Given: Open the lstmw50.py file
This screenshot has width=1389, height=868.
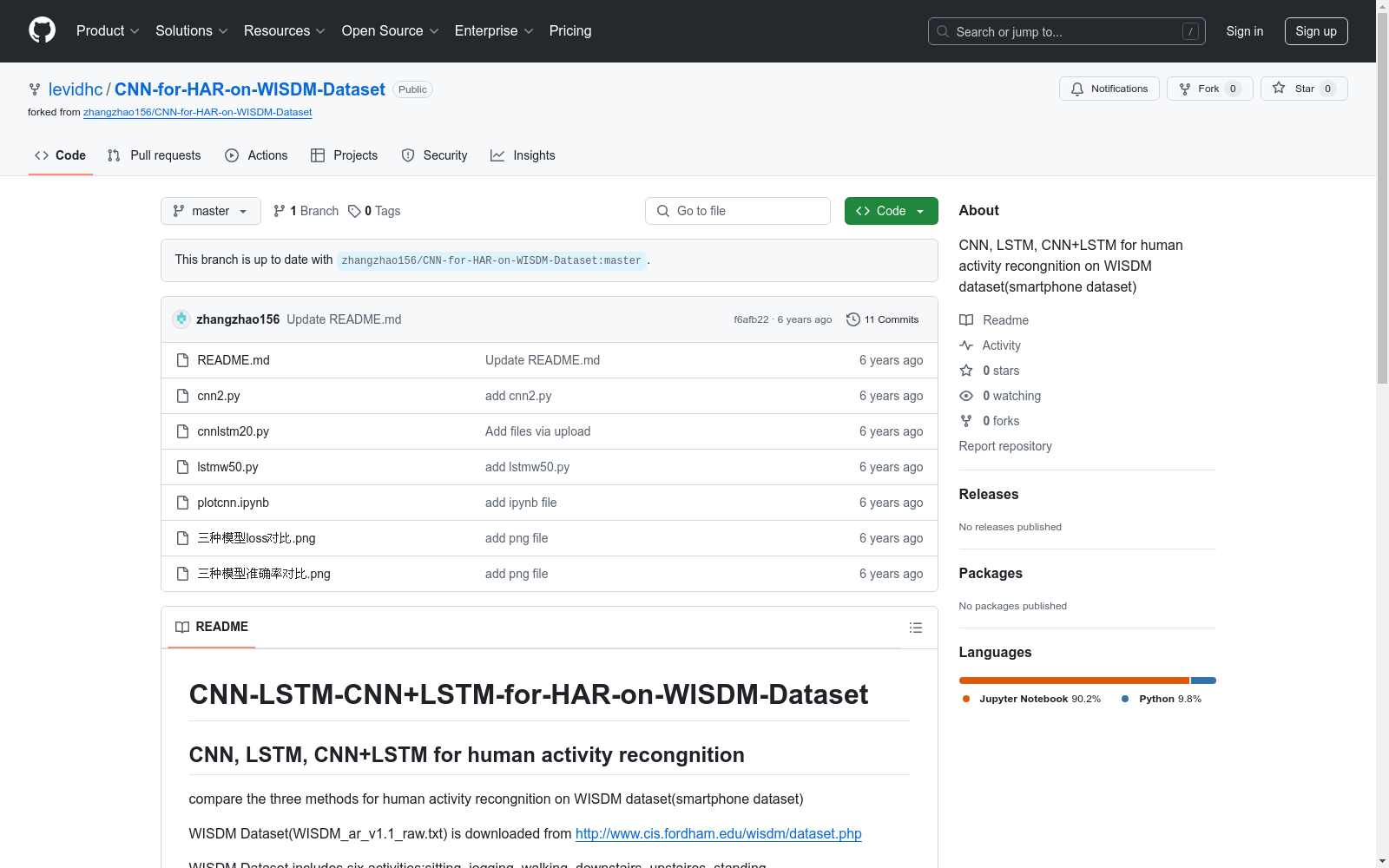Looking at the screenshot, I should coord(227,467).
